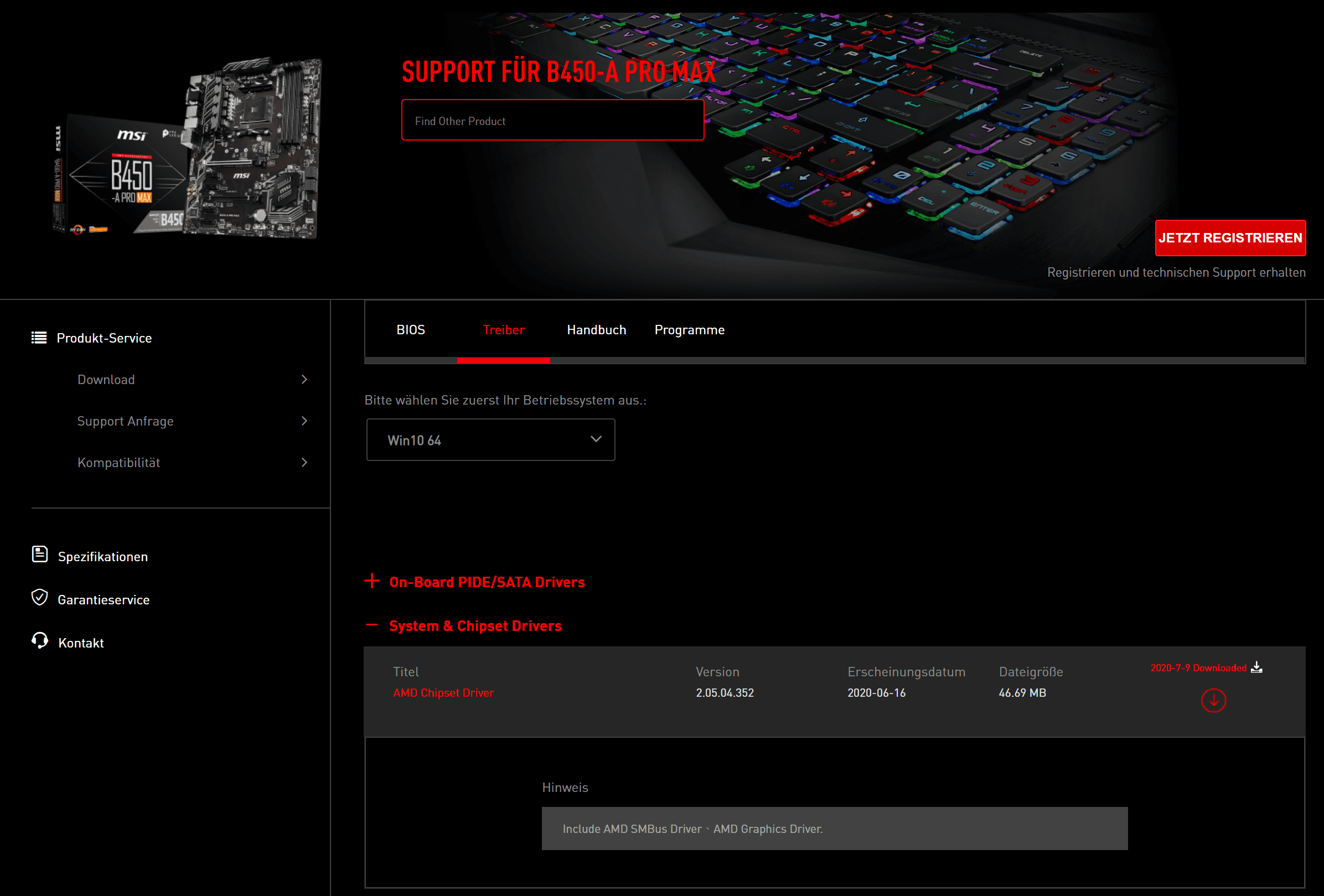The image size is (1324, 896).
Task: Click the System & Chipset Drivers heading
Action: [475, 626]
